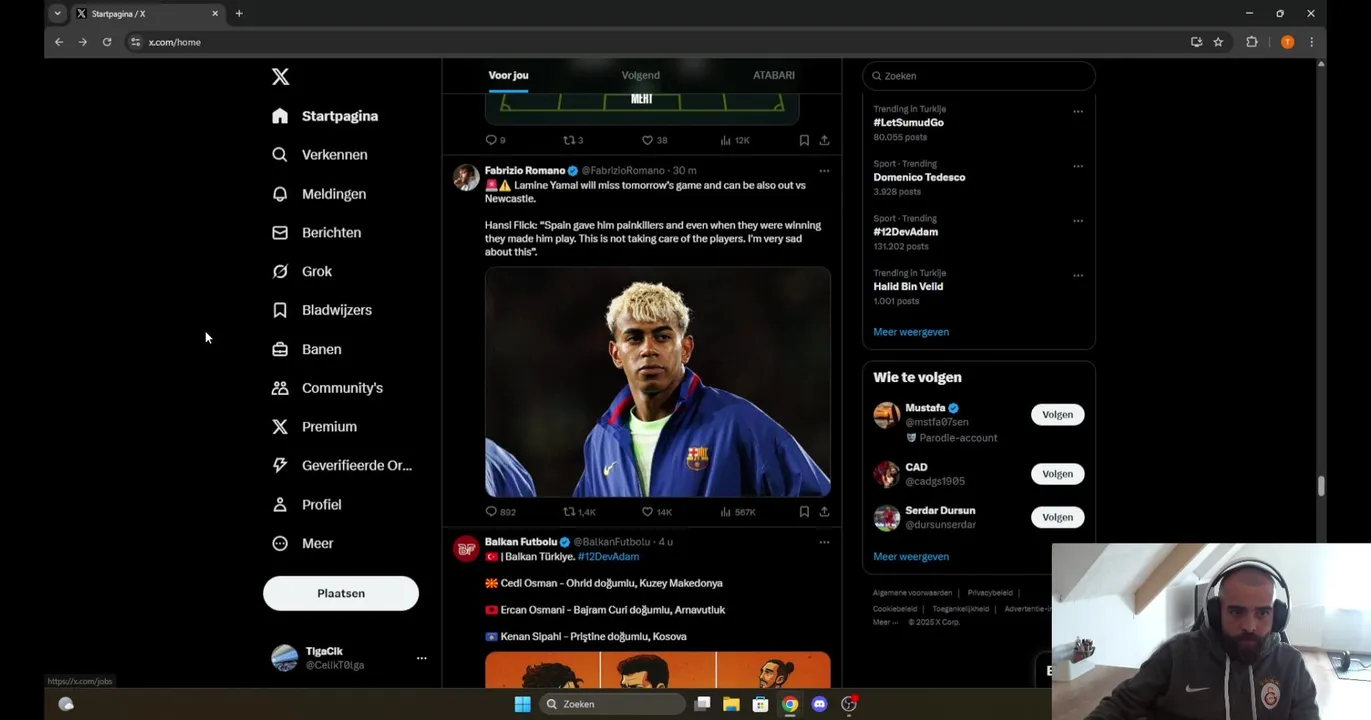Click the Community's people icon
This screenshot has height=720, width=1371.
[280, 388]
